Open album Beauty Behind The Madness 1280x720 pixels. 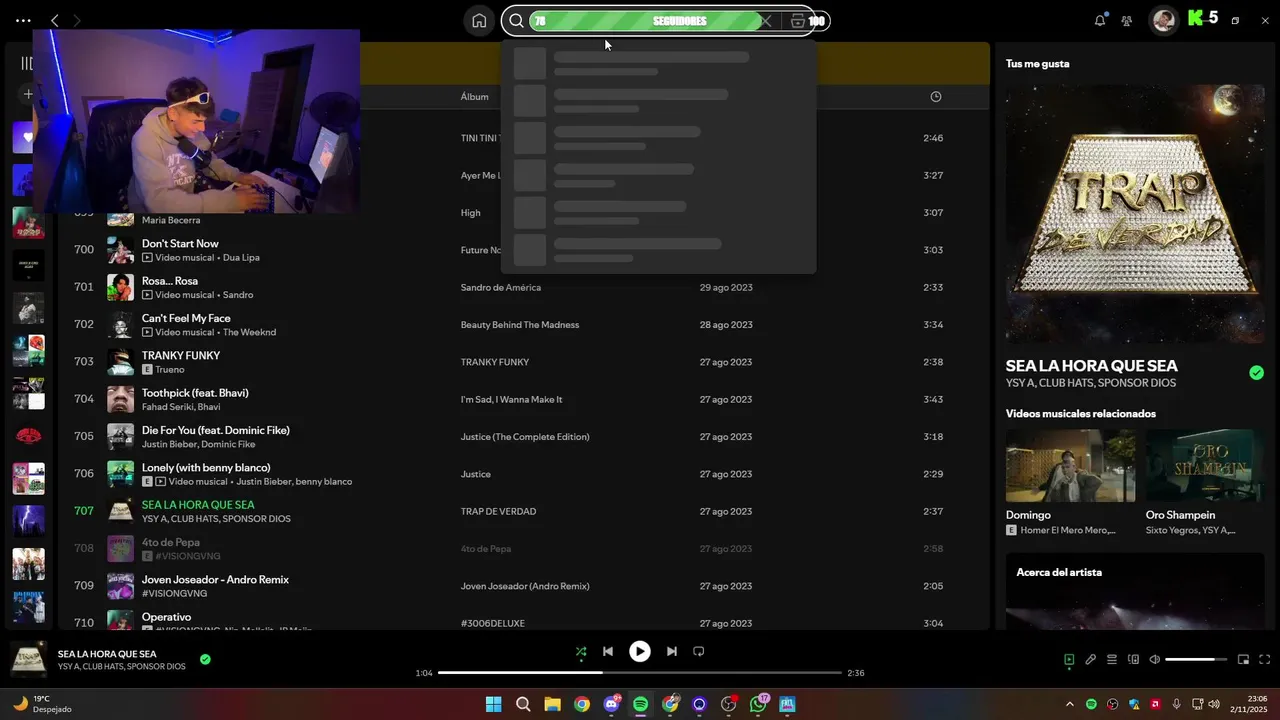coord(520,325)
